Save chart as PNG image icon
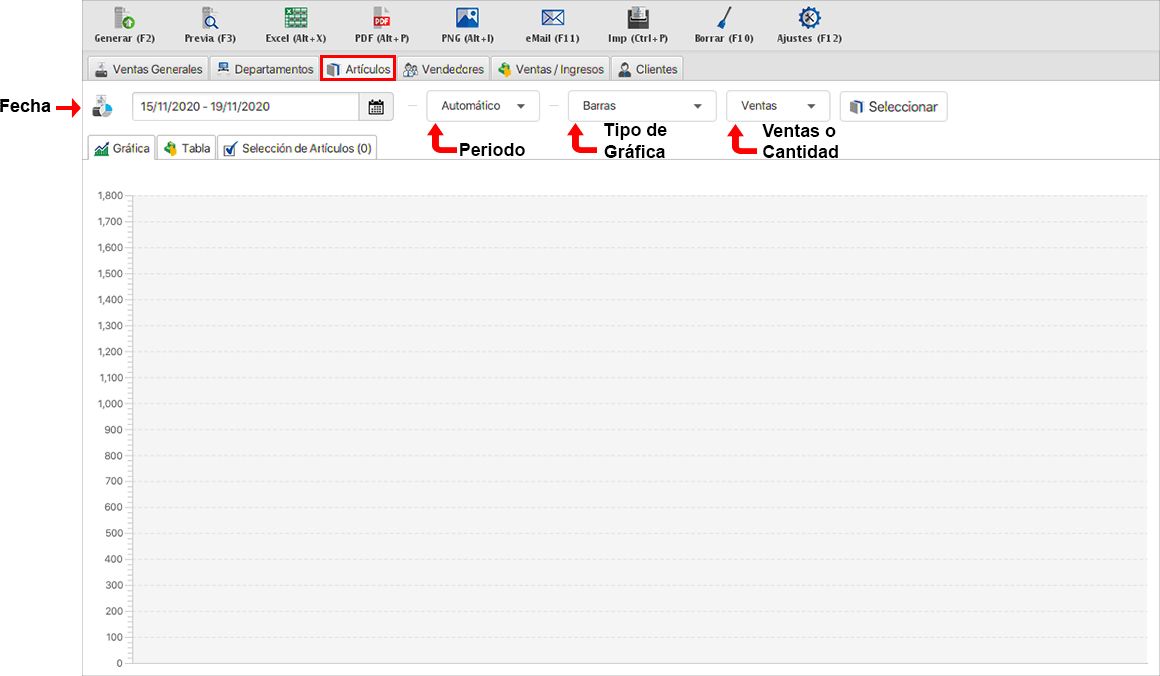 click(467, 18)
